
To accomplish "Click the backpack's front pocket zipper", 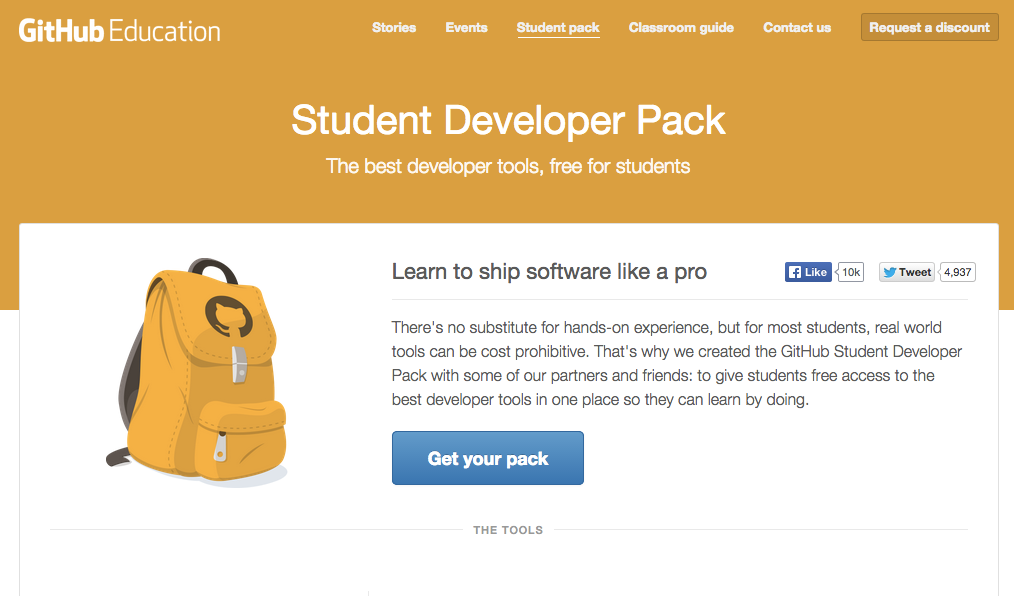I will click(220, 446).
